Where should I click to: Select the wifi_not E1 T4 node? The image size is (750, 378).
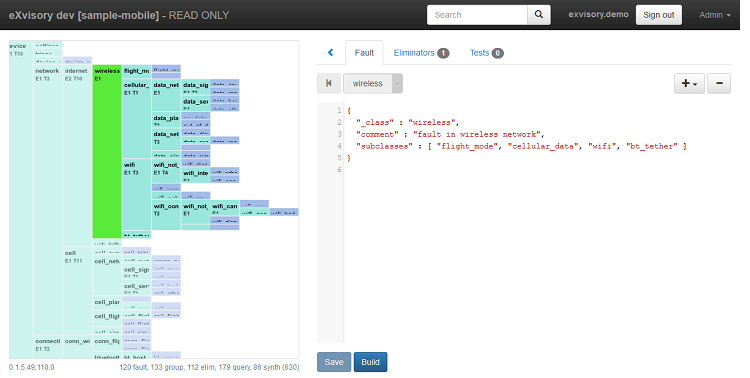pyautogui.click(x=166, y=171)
